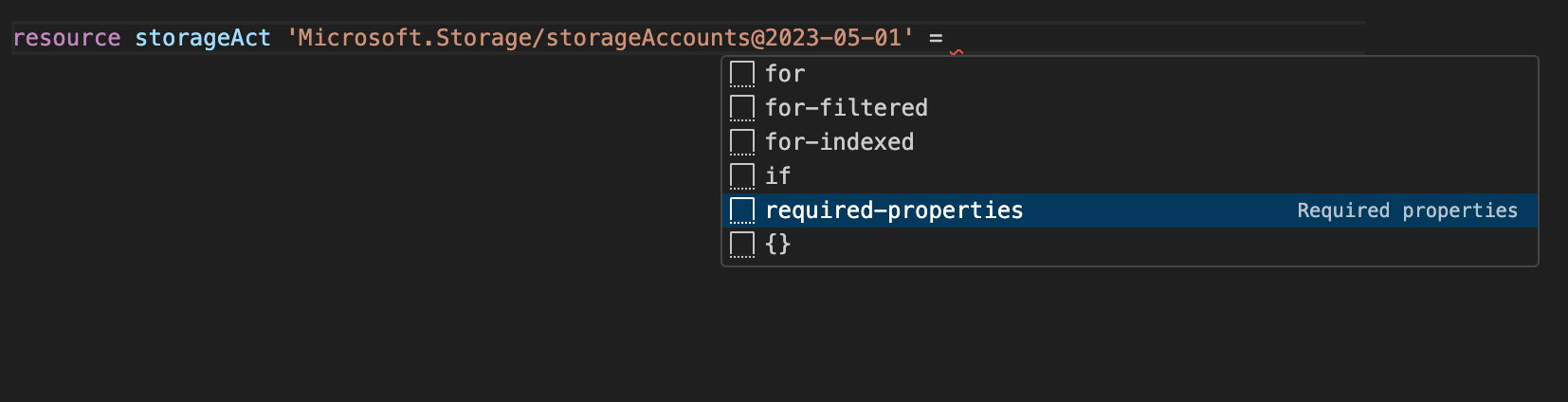Choose the '{}' empty object suggestion label
Image resolution: width=1568 pixels, height=402 pixels.
777,245
